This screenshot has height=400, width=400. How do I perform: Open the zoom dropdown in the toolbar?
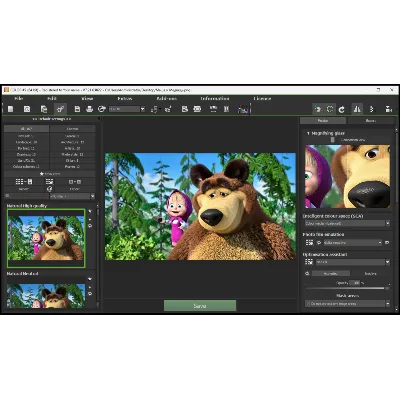point(127,109)
